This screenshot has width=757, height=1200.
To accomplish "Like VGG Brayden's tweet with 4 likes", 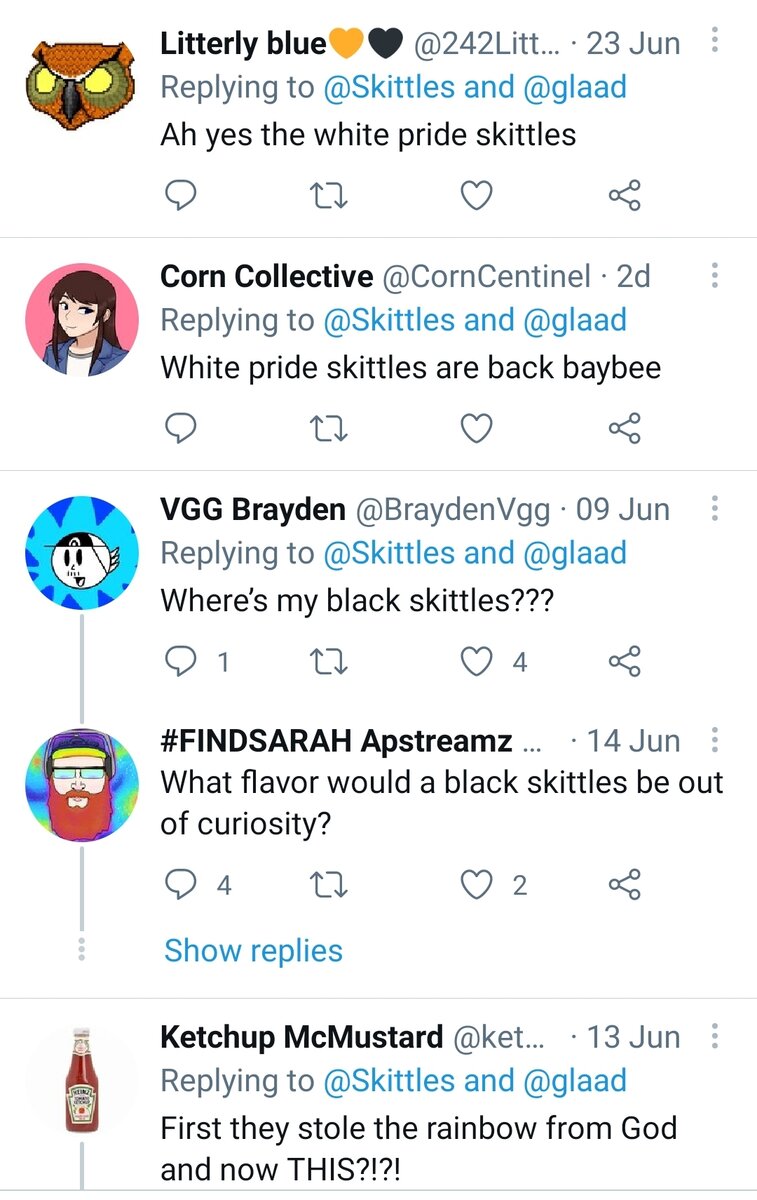I will [476, 661].
